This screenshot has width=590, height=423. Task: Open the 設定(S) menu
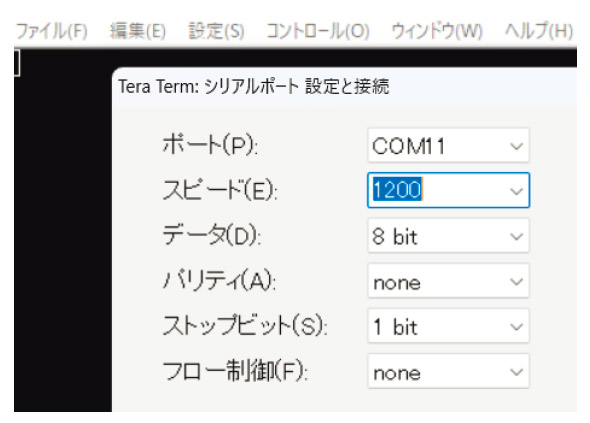[x=216, y=31]
